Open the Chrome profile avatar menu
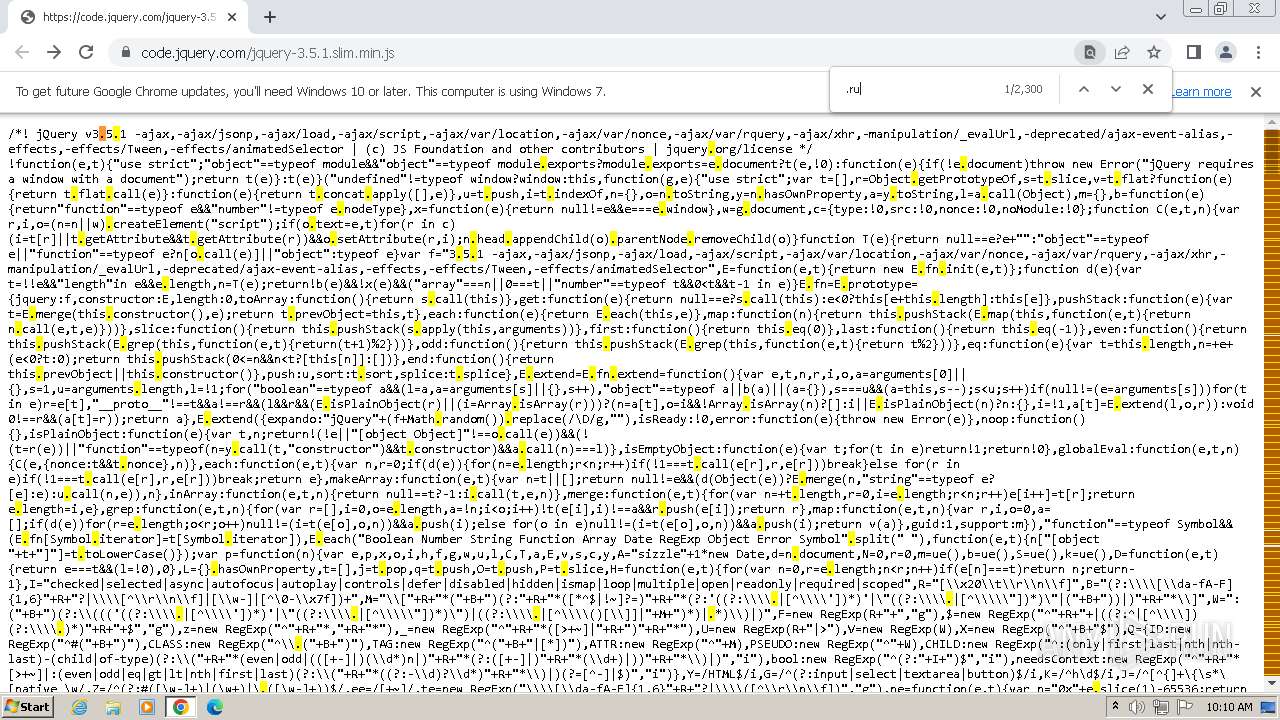The width and height of the screenshot is (1280, 720). 1226,52
